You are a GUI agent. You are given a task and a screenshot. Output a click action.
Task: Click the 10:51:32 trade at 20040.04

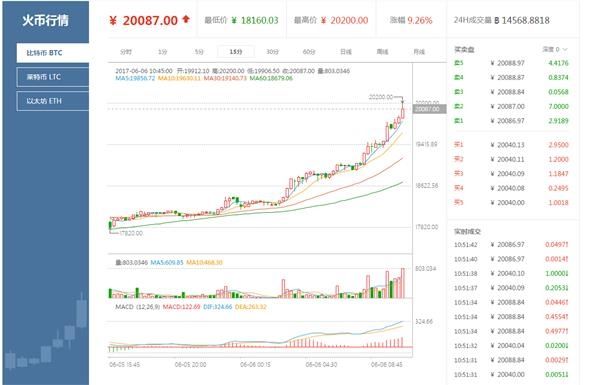[x=511, y=346]
